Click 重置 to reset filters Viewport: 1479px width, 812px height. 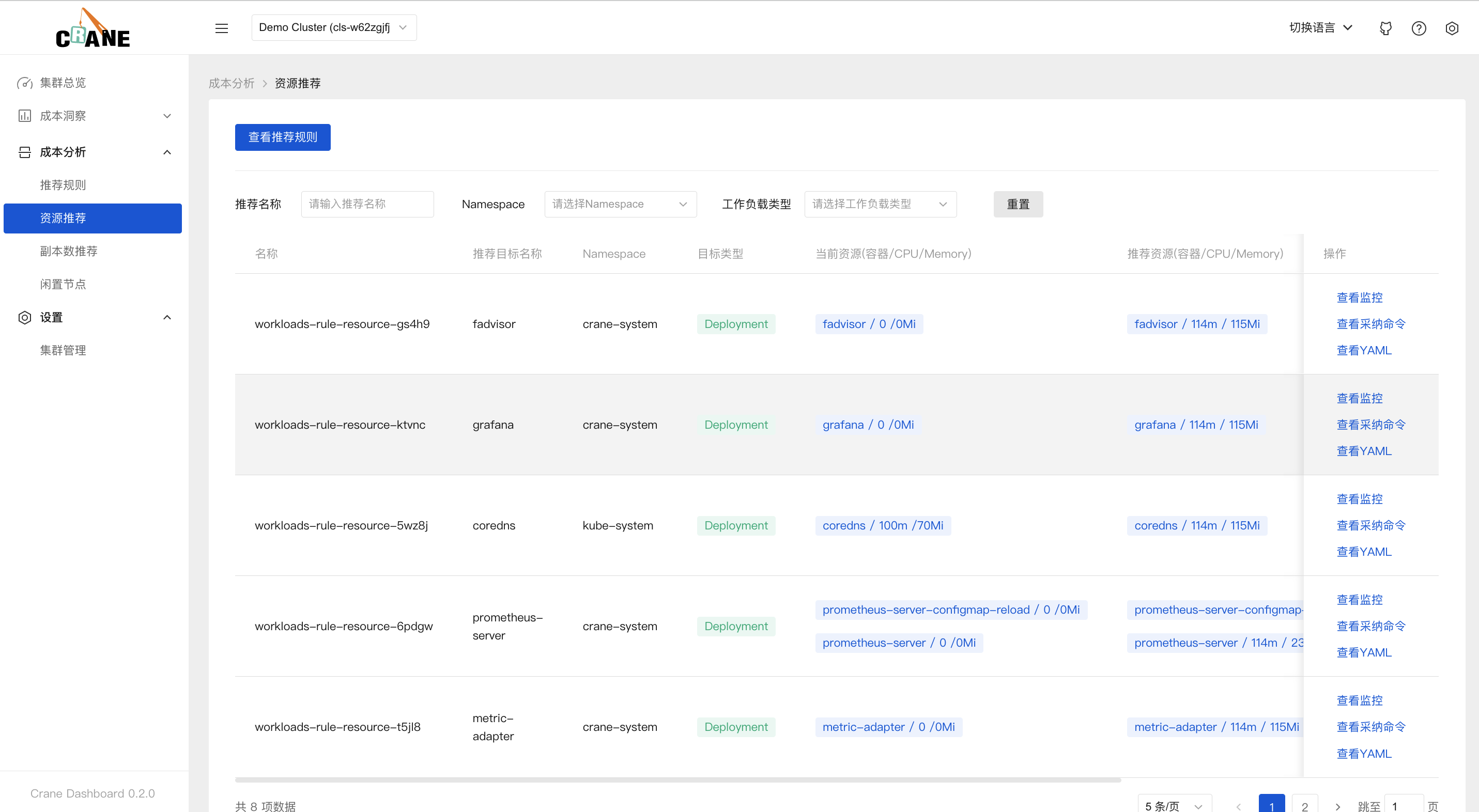tap(1017, 204)
